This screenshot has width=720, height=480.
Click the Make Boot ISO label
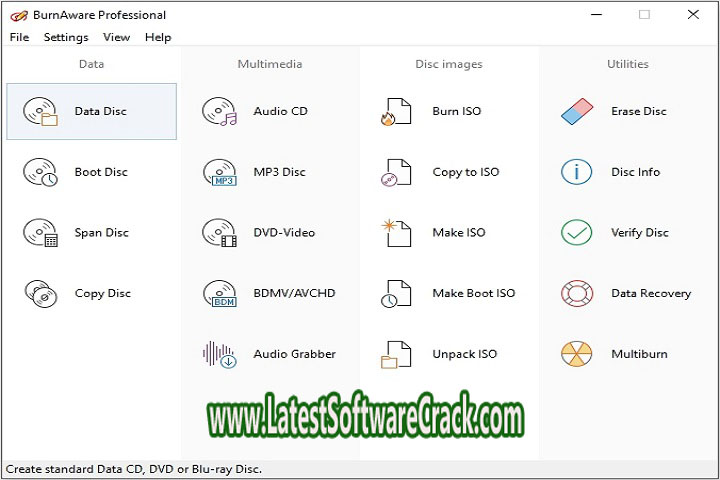[473, 294]
